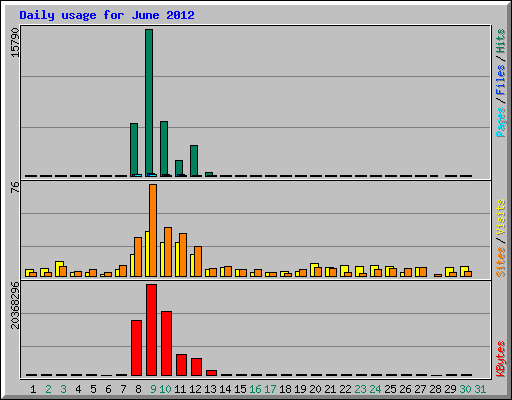Click the cyan 'Pages' legend label
512x400 pixels.
coord(501,122)
